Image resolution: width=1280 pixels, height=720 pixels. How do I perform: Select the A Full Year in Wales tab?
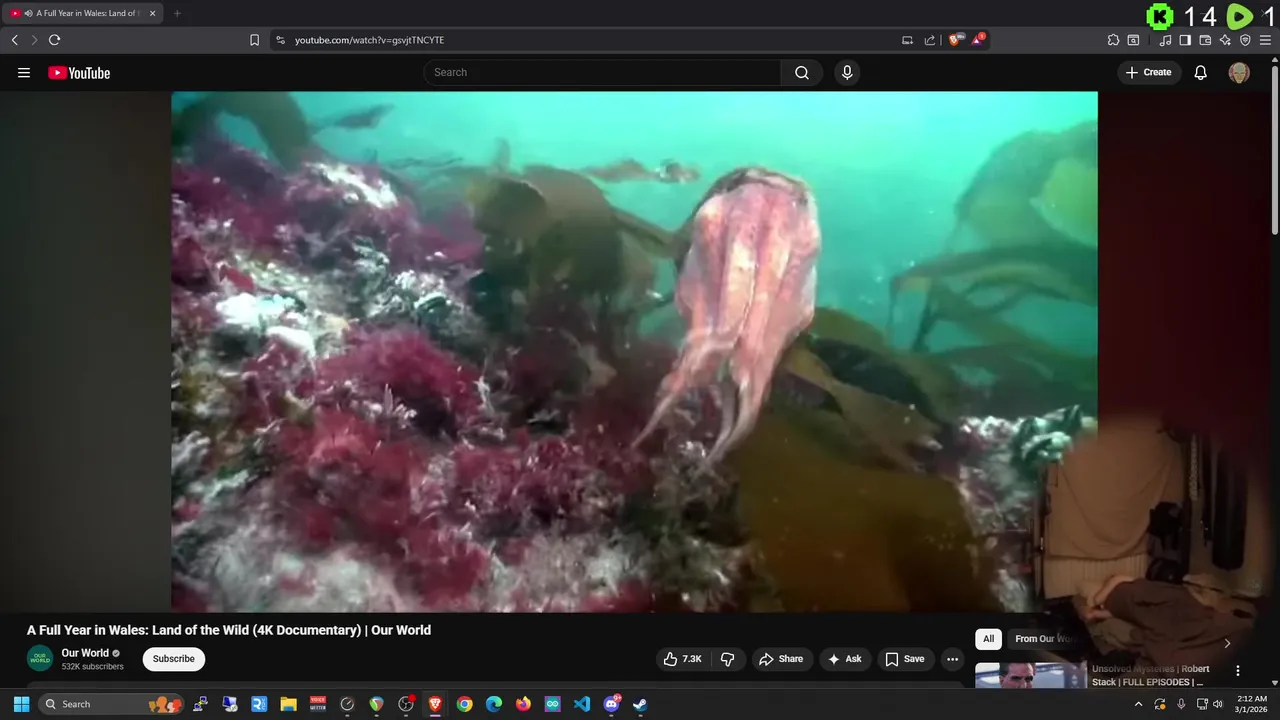click(82, 13)
